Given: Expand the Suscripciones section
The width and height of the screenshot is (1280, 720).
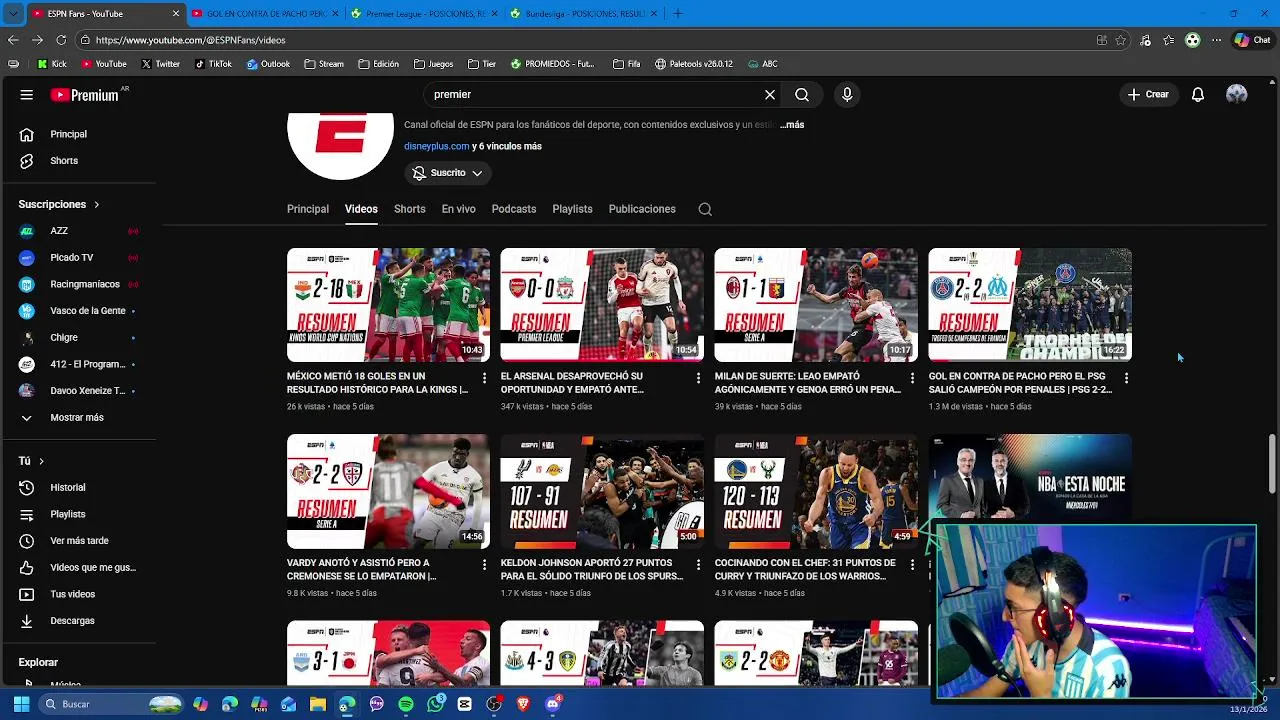Looking at the screenshot, I should (59, 204).
